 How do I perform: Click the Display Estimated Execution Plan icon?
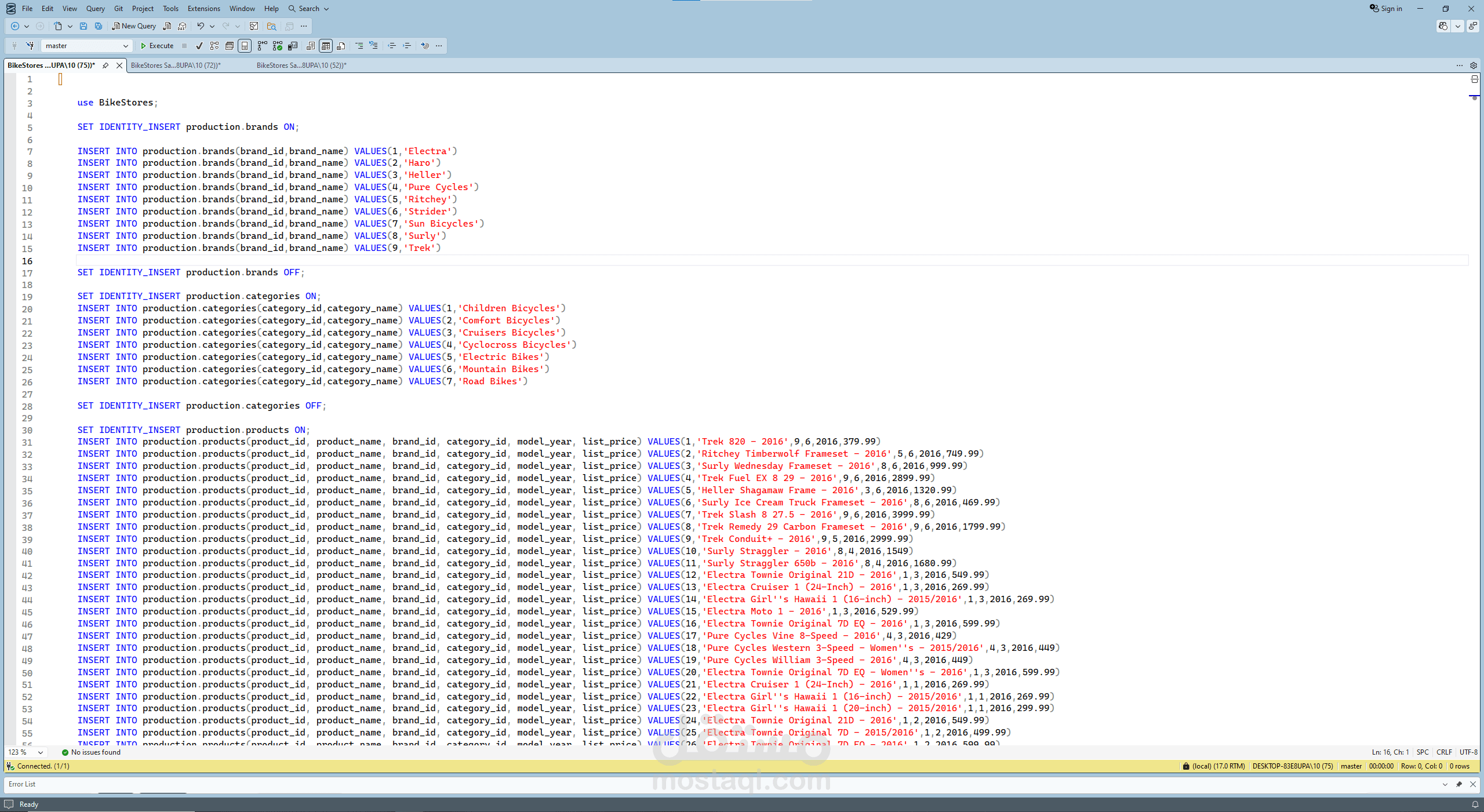(x=214, y=46)
